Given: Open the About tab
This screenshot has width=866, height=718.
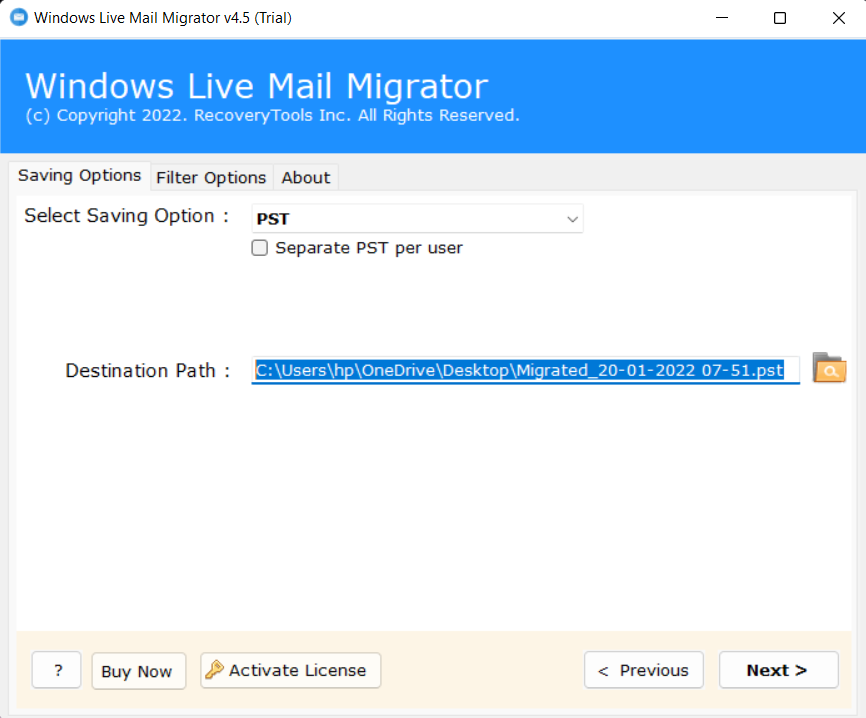Looking at the screenshot, I should pyautogui.click(x=306, y=178).
